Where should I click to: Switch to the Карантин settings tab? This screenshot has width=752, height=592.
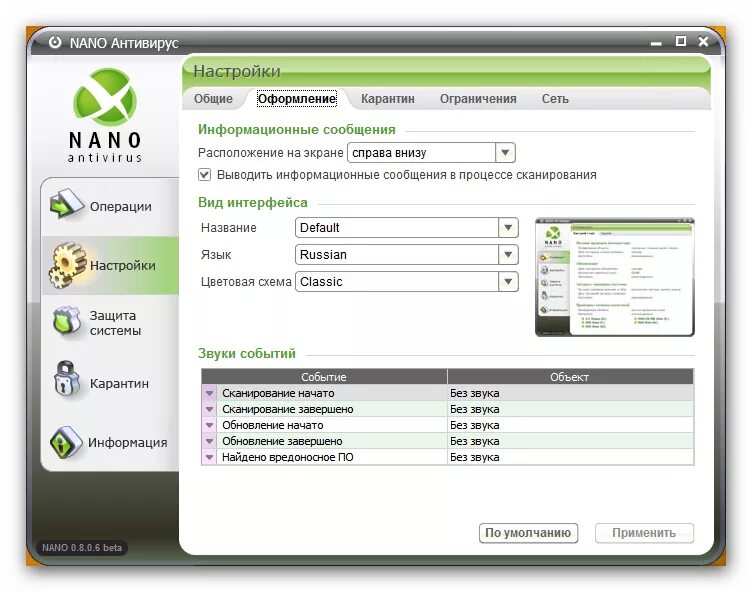tap(388, 99)
